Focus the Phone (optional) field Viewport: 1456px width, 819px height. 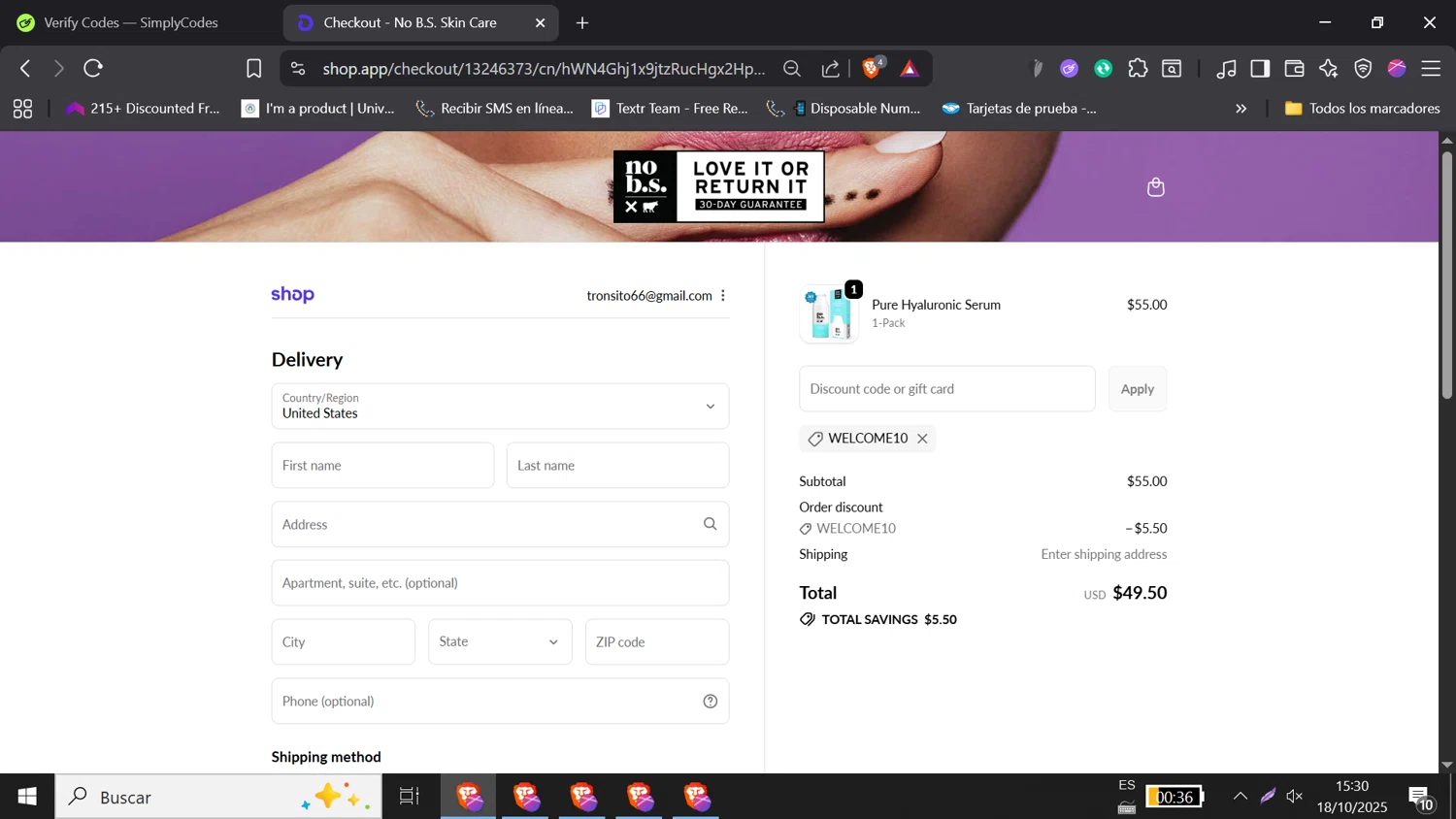500,701
